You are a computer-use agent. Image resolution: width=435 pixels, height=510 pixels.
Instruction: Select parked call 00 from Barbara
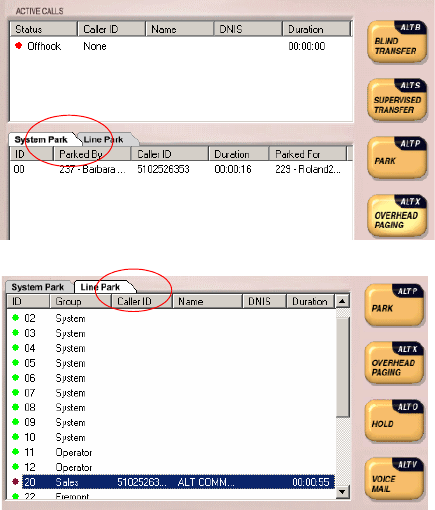click(x=180, y=169)
